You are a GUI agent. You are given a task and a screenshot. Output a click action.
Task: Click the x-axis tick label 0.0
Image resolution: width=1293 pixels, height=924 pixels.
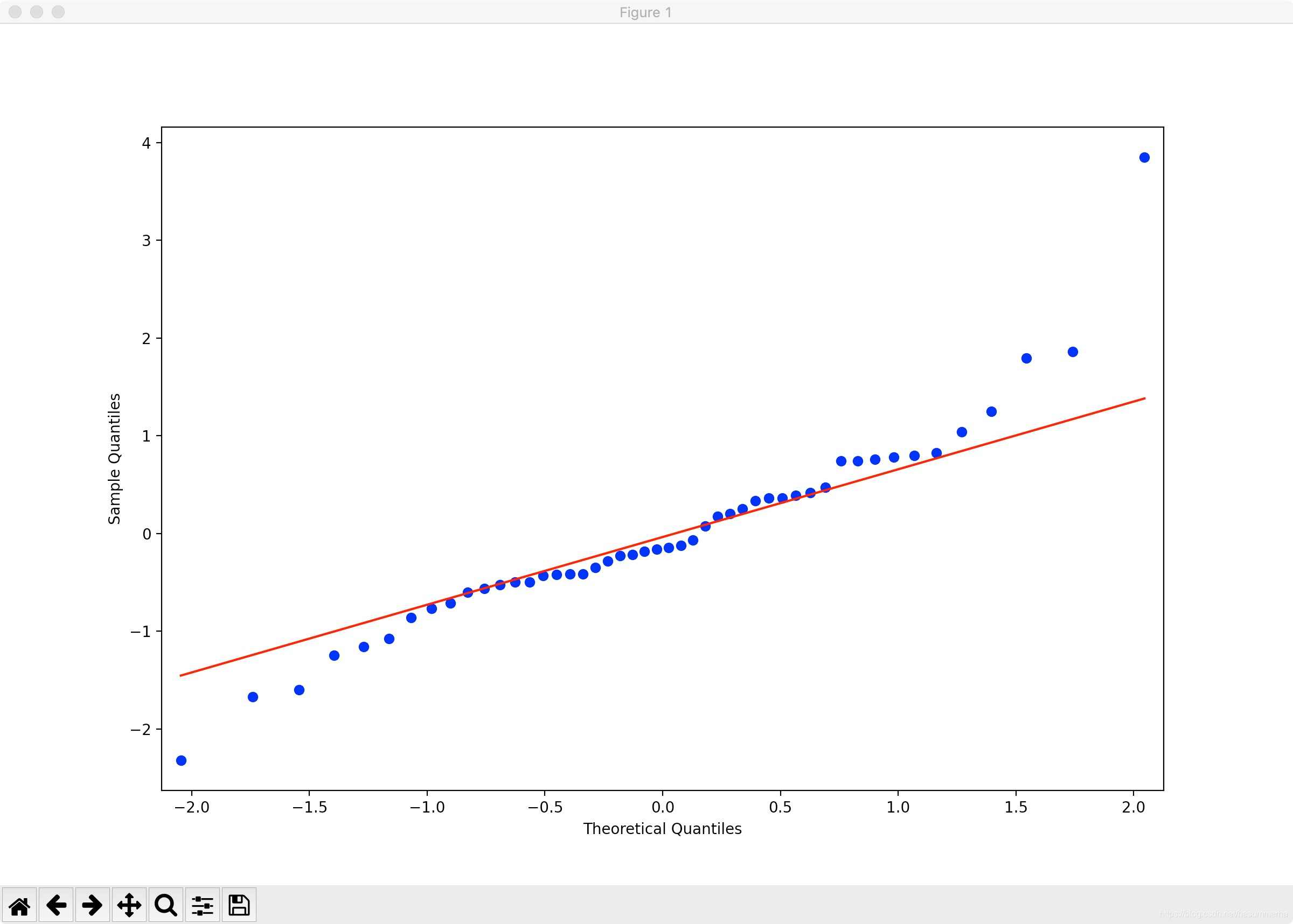tap(663, 807)
